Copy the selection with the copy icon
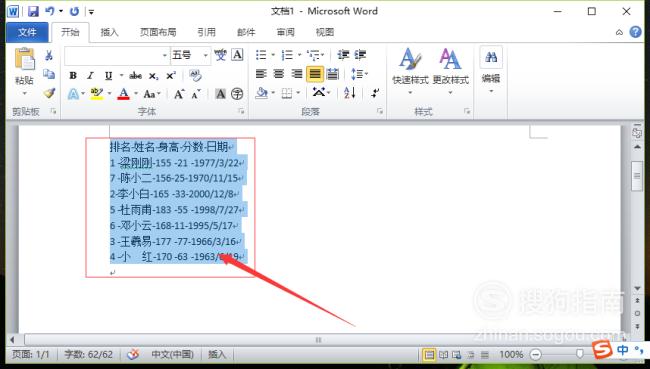Screen dimensions: 650x369 (x=49, y=74)
